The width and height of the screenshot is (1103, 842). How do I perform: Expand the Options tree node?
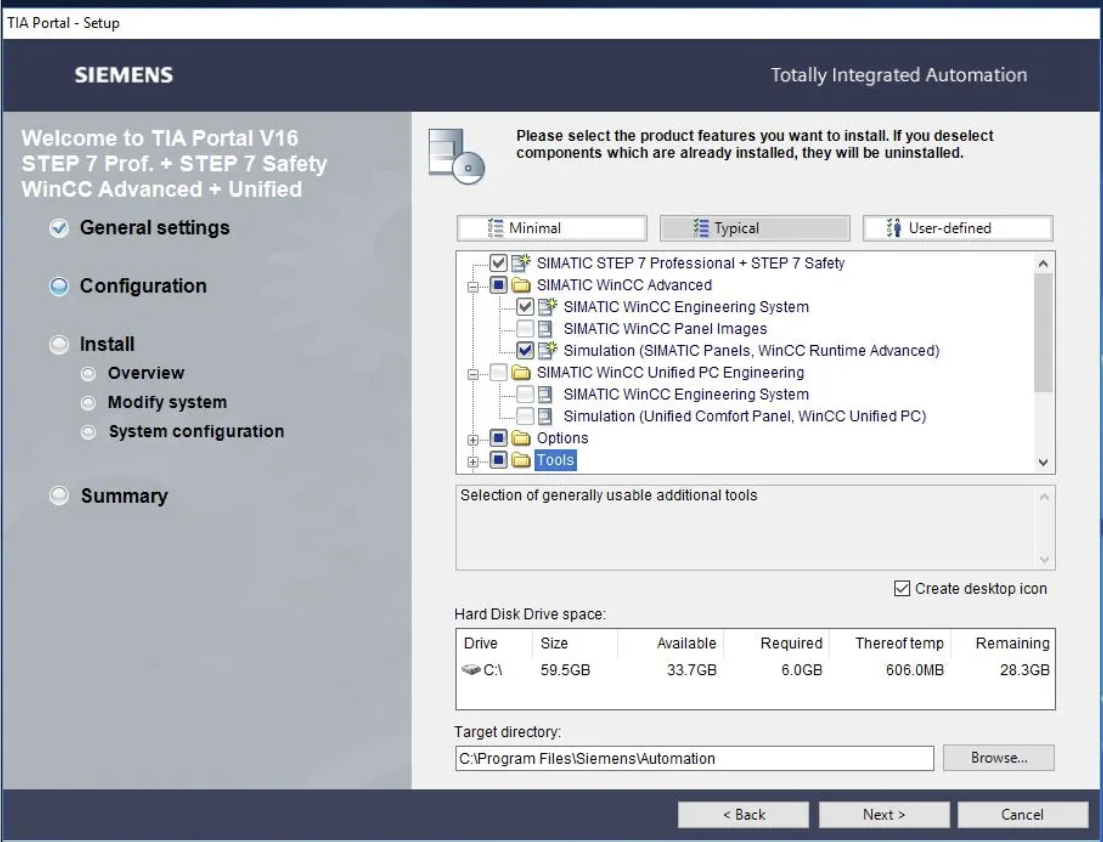pyautogui.click(x=475, y=439)
